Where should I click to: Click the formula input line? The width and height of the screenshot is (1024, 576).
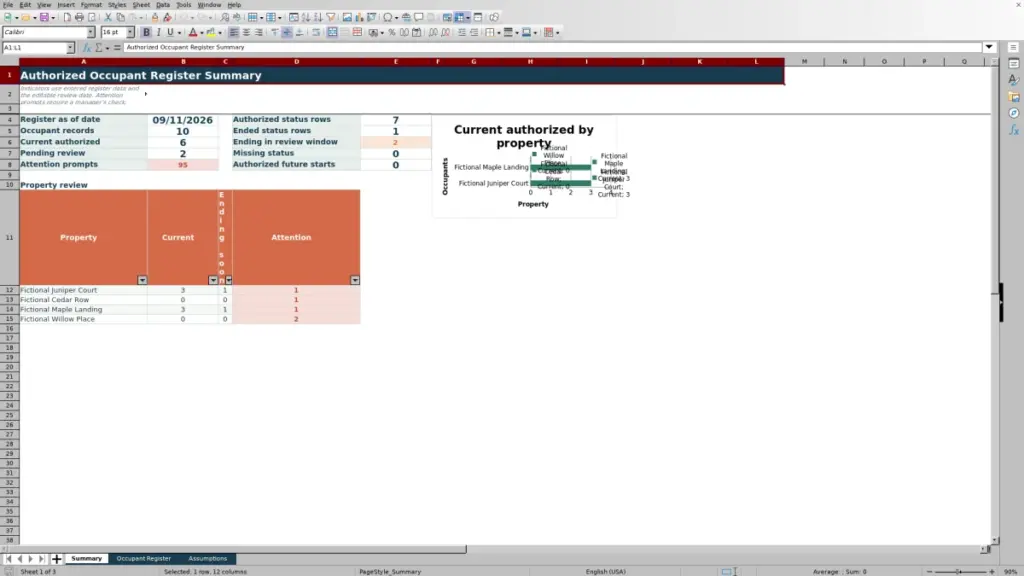(552, 48)
